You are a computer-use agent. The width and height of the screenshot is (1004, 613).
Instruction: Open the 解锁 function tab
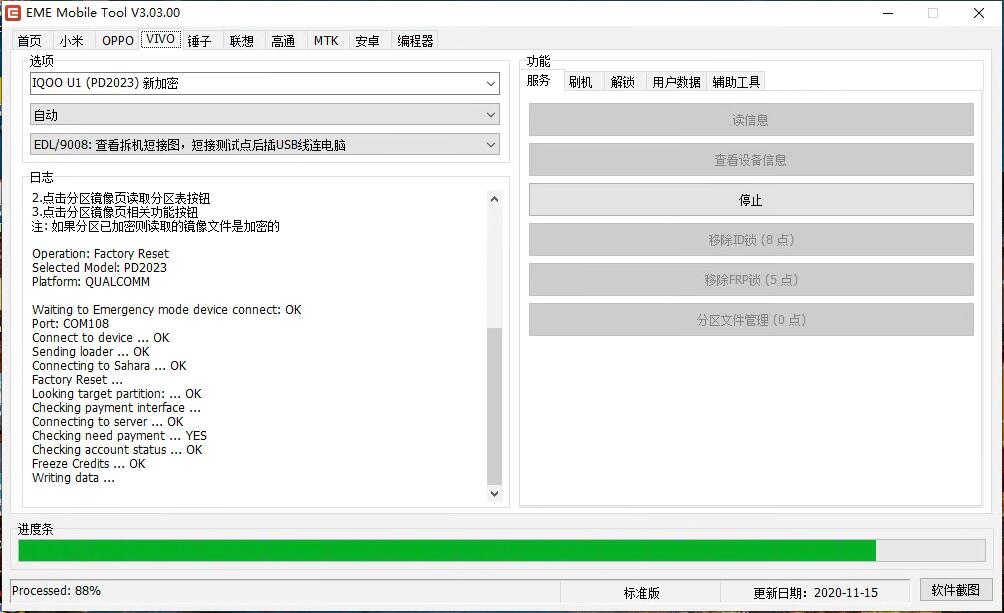pyautogui.click(x=622, y=82)
